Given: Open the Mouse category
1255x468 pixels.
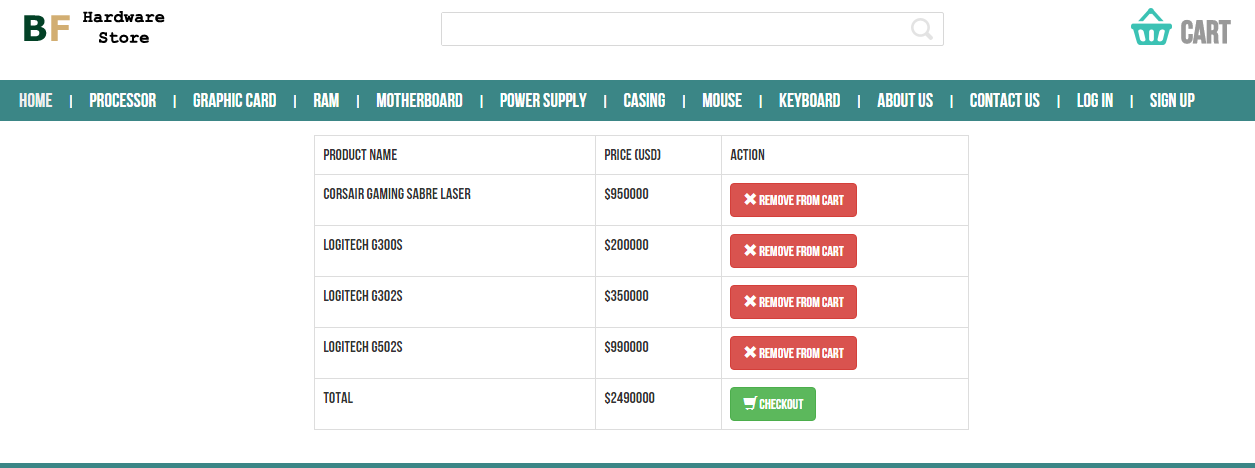Looking at the screenshot, I should [x=722, y=101].
